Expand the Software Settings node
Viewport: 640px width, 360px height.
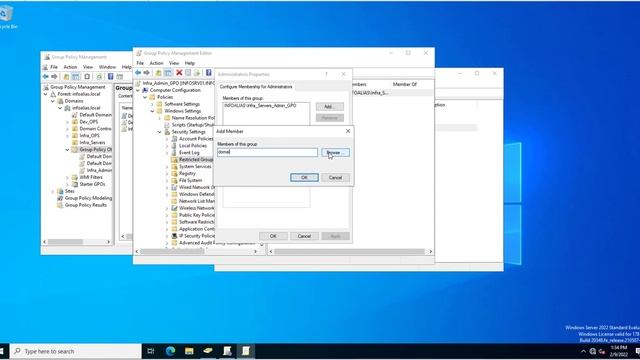(152, 104)
